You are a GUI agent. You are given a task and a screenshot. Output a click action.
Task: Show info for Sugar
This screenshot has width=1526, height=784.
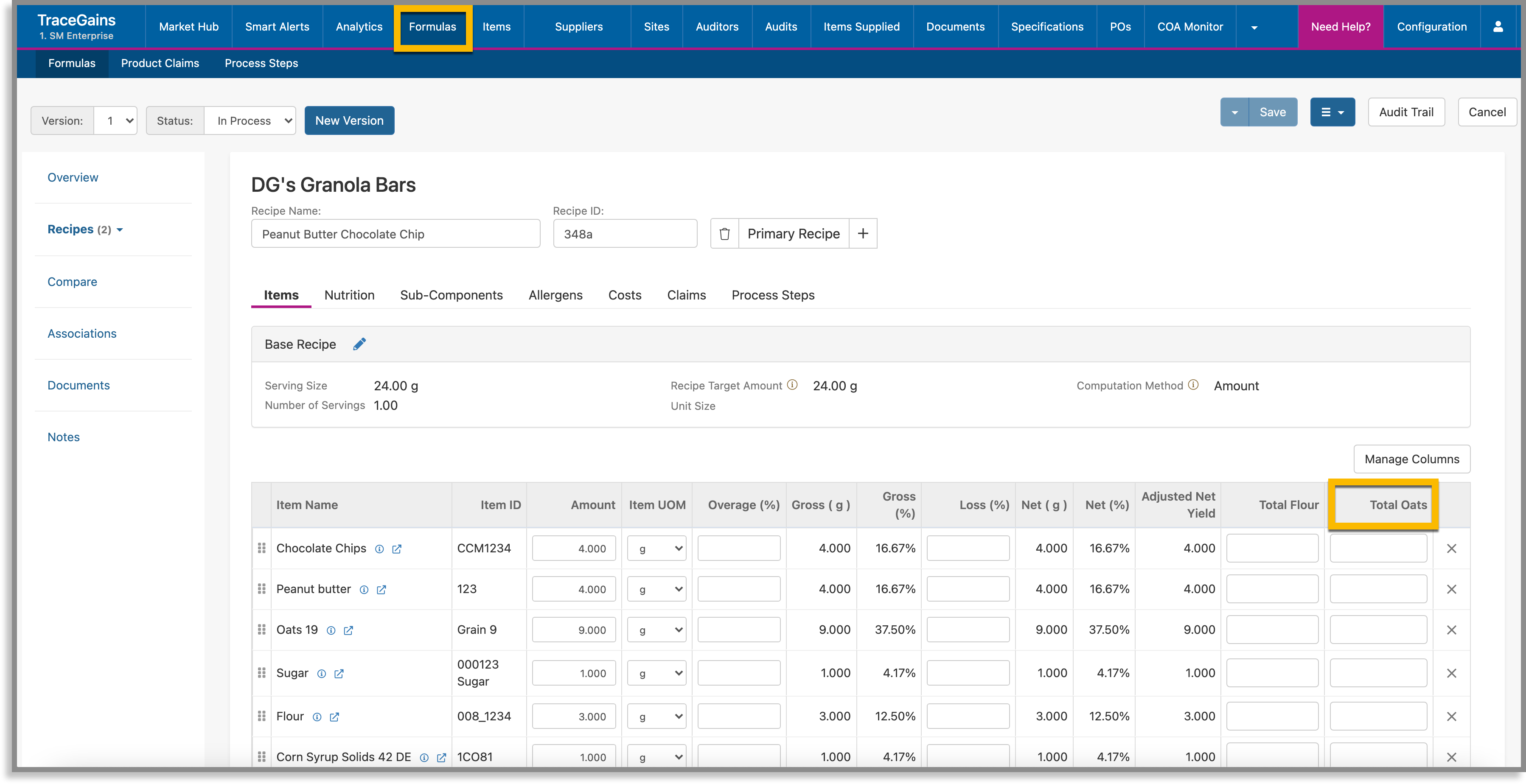pyautogui.click(x=321, y=674)
